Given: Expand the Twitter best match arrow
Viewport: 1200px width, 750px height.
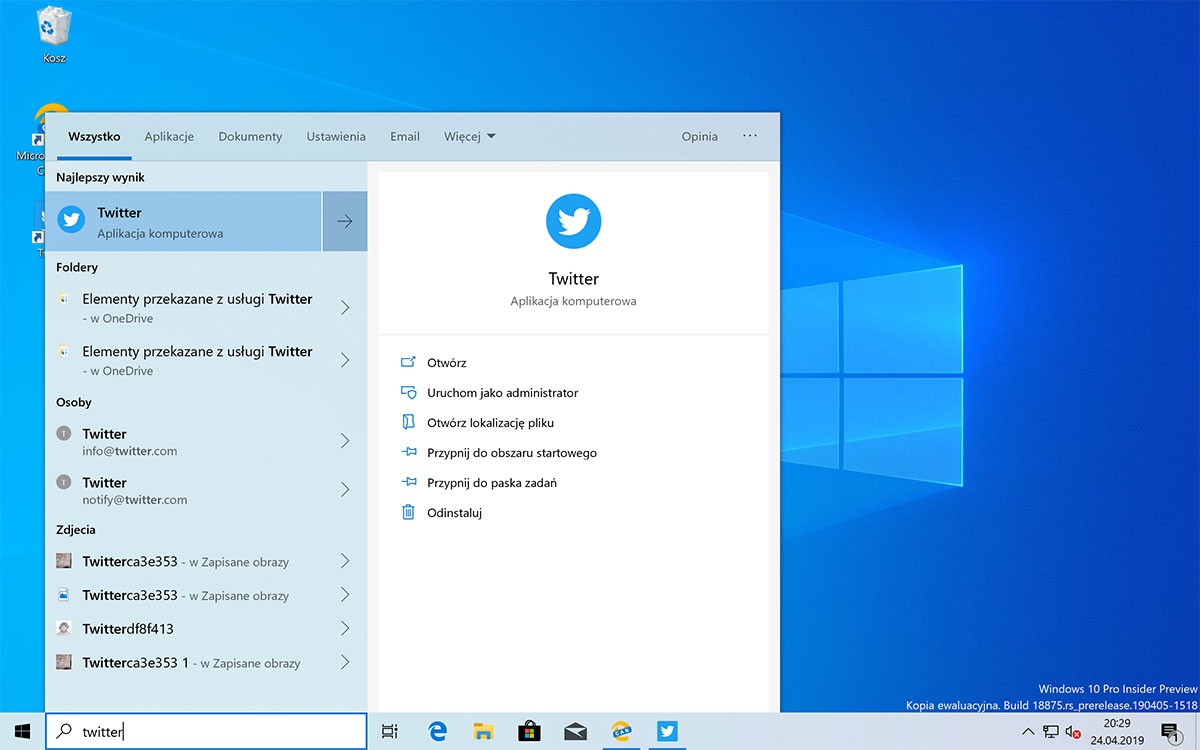Looking at the screenshot, I should (345, 222).
